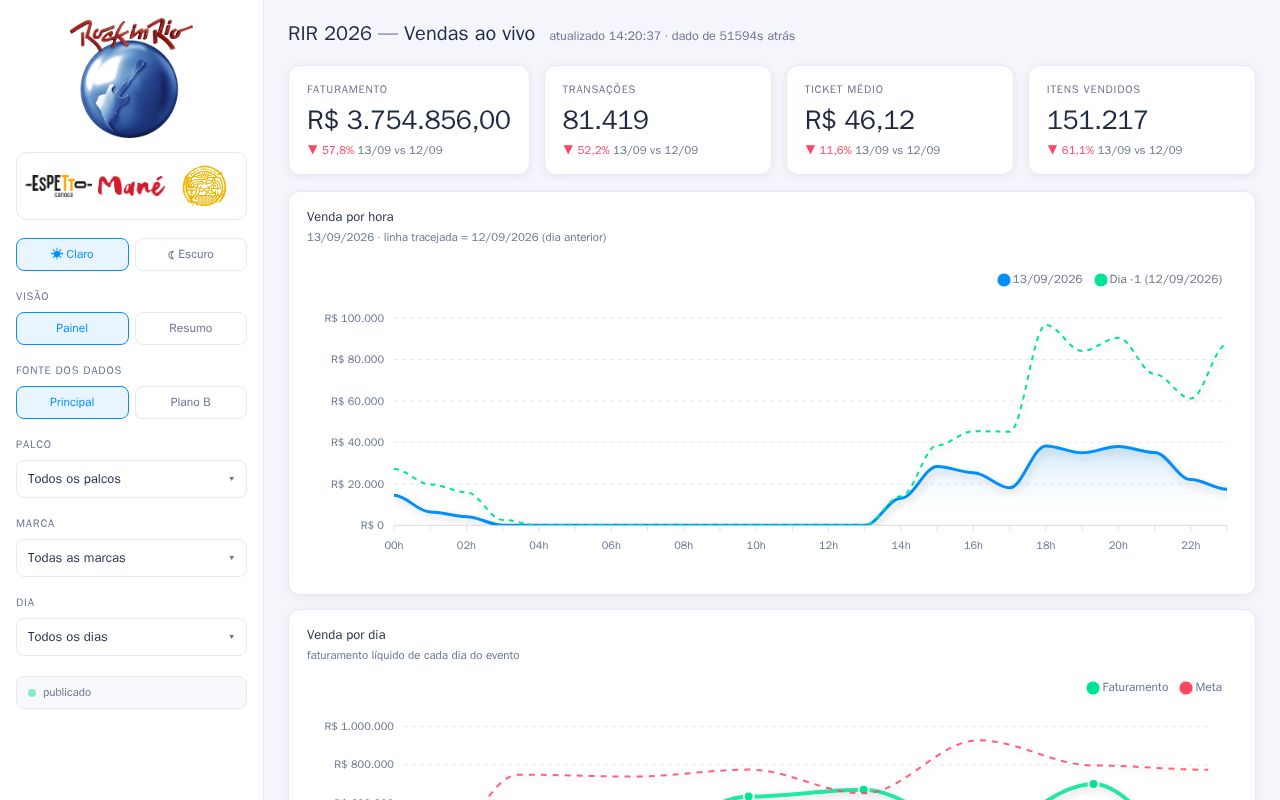Toggle the Dia -1 (12/09/2026) legend series
The width and height of the screenshot is (1280, 800).
1158,280
